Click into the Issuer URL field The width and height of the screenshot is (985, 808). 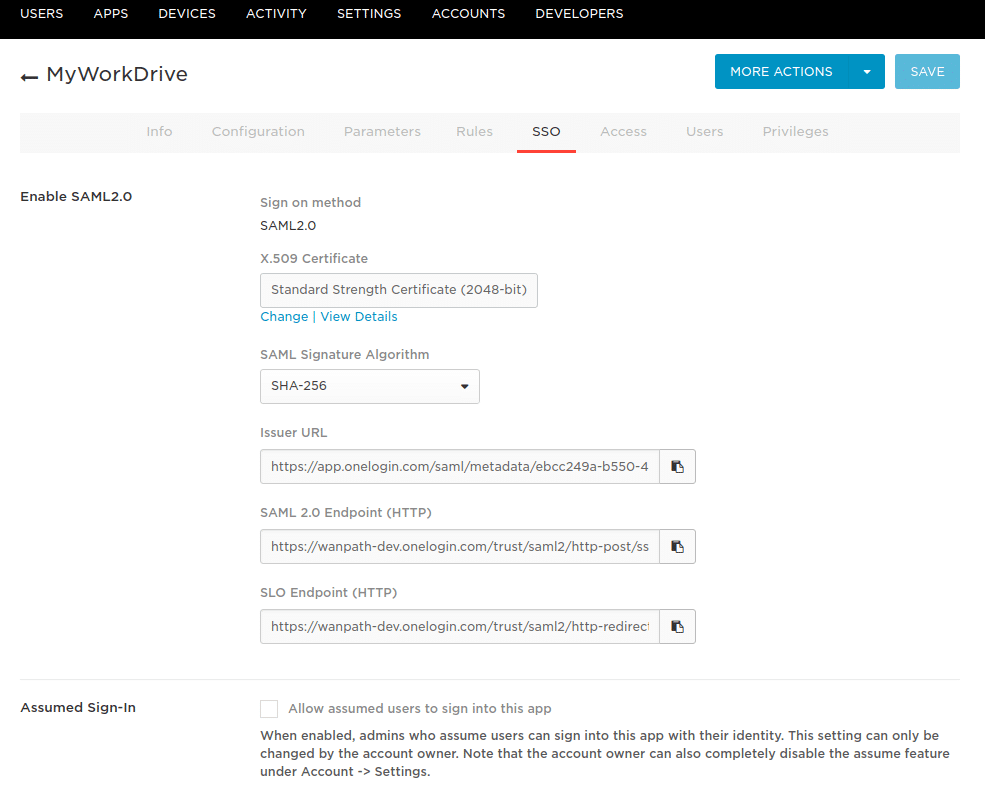[x=459, y=467]
